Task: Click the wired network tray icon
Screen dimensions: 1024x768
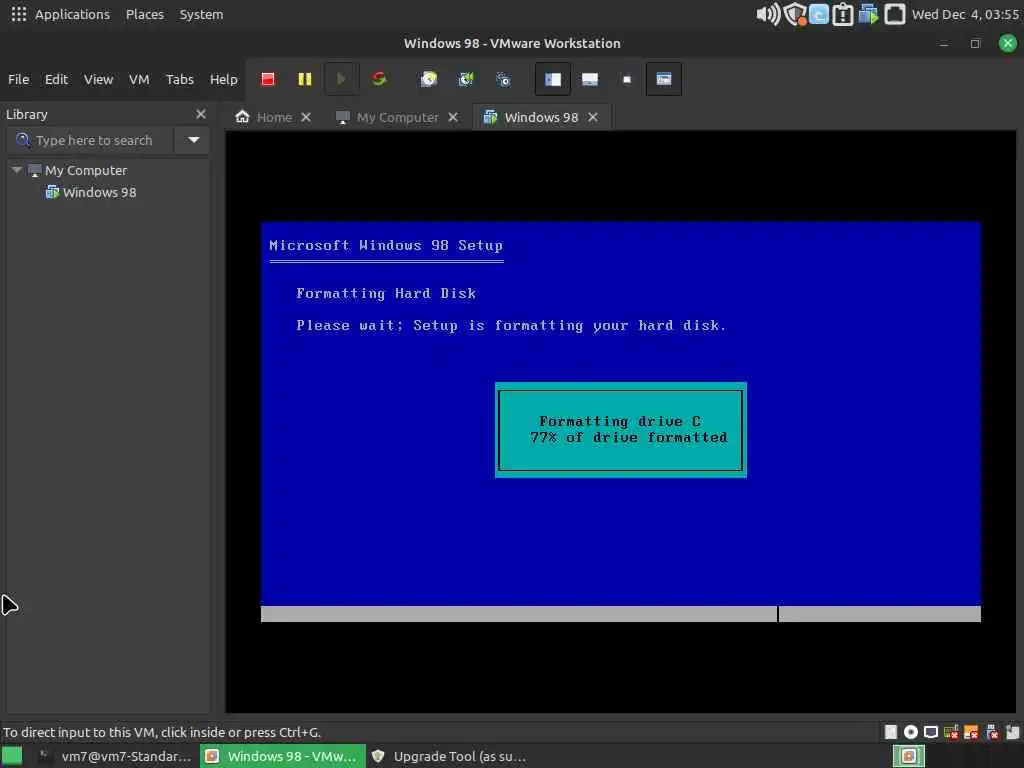Action: pyautogui.click(x=895, y=14)
